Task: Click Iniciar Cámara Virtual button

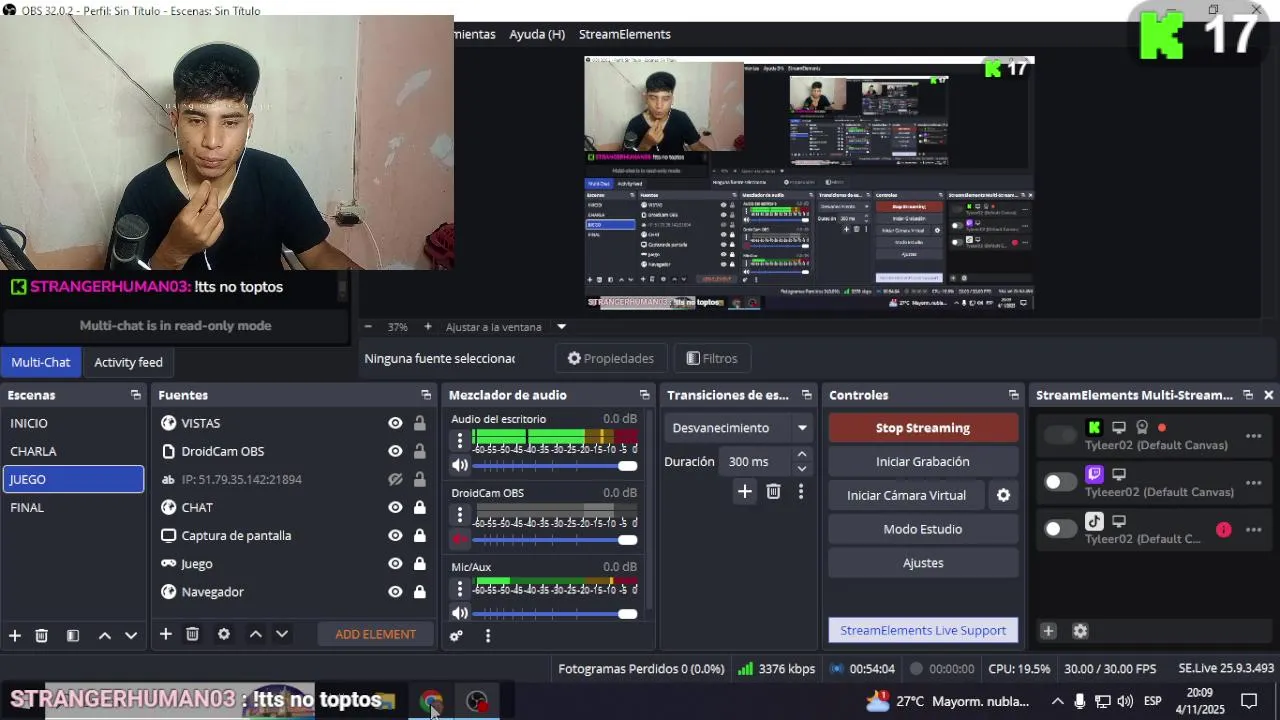Action: click(x=907, y=495)
